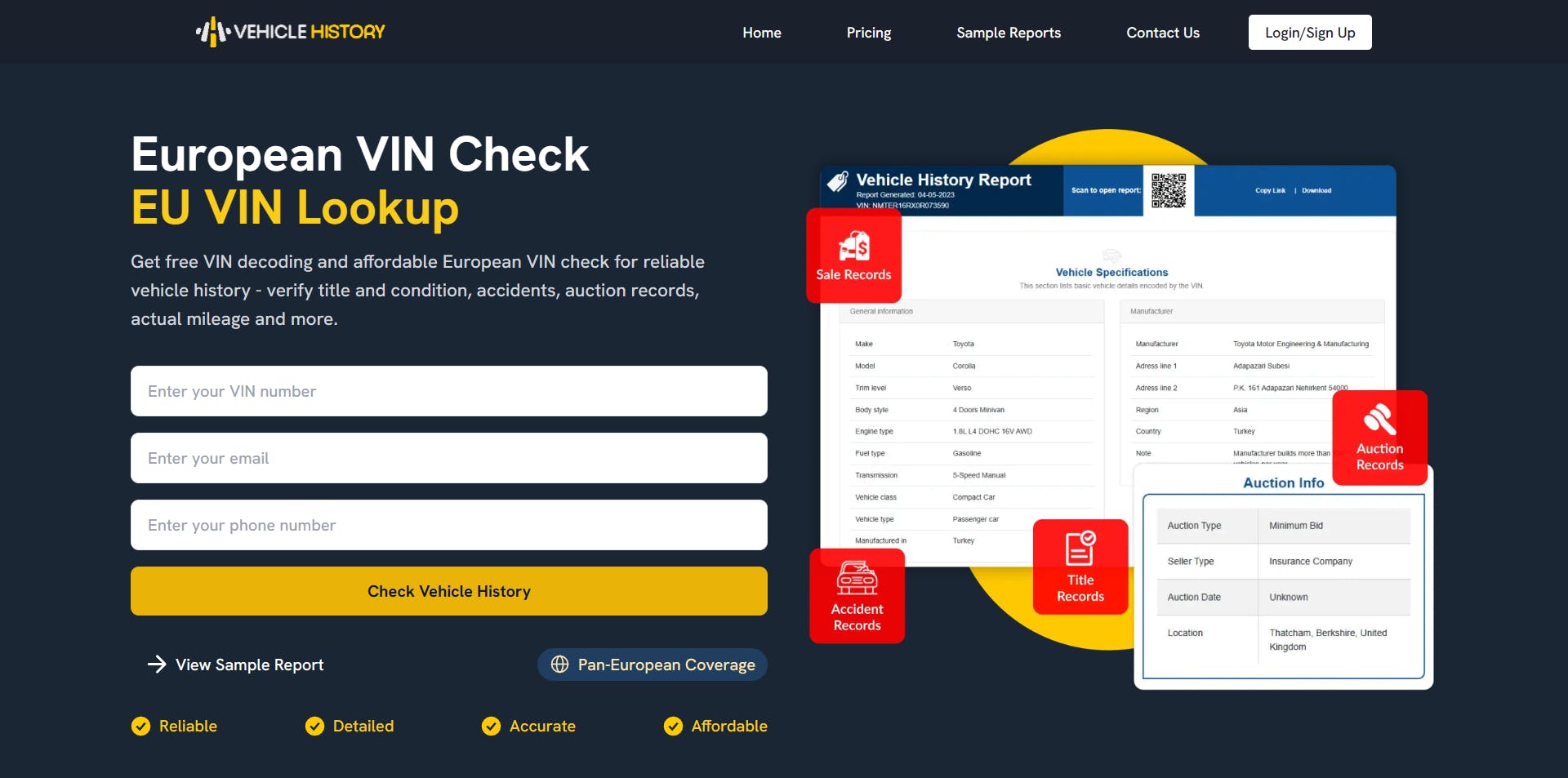Click the '5-Speed Manual' transmission value
Viewport: 1568px width, 778px height.
tap(979, 476)
